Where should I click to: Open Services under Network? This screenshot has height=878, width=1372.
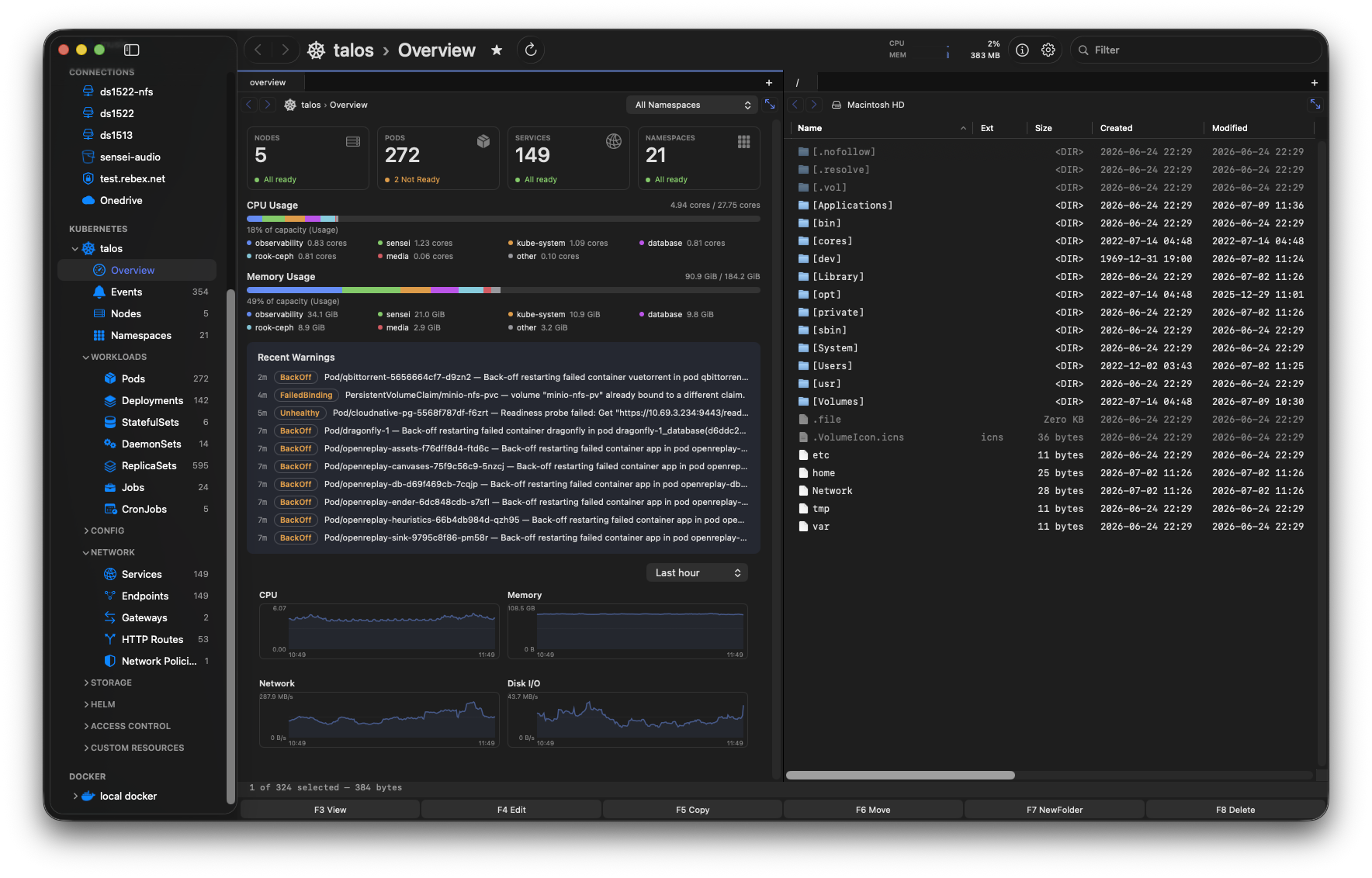click(137, 574)
